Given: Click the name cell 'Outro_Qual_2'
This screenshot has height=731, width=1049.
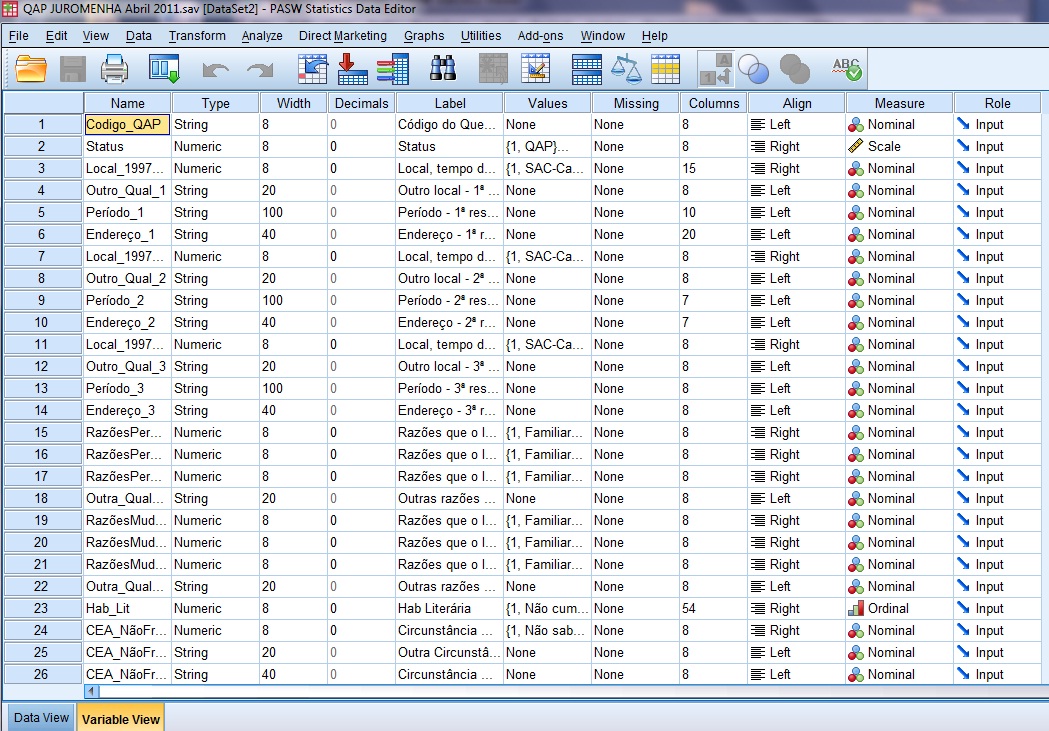Looking at the screenshot, I should click(x=127, y=278).
